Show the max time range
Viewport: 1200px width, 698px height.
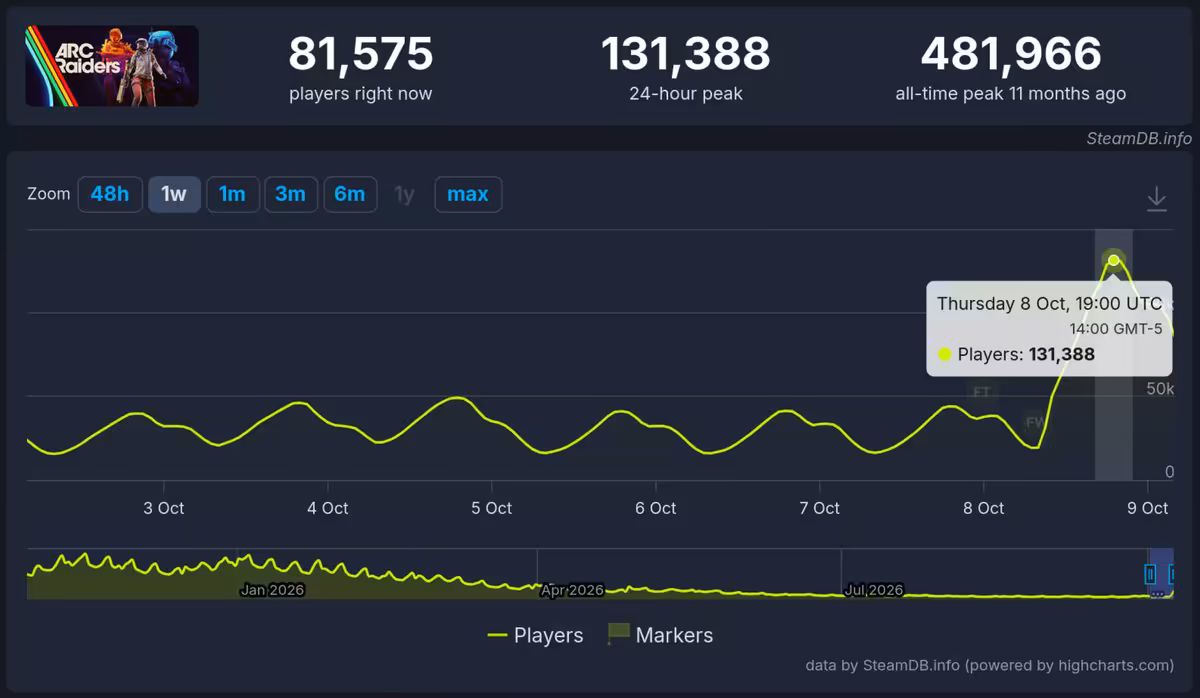[x=468, y=194]
